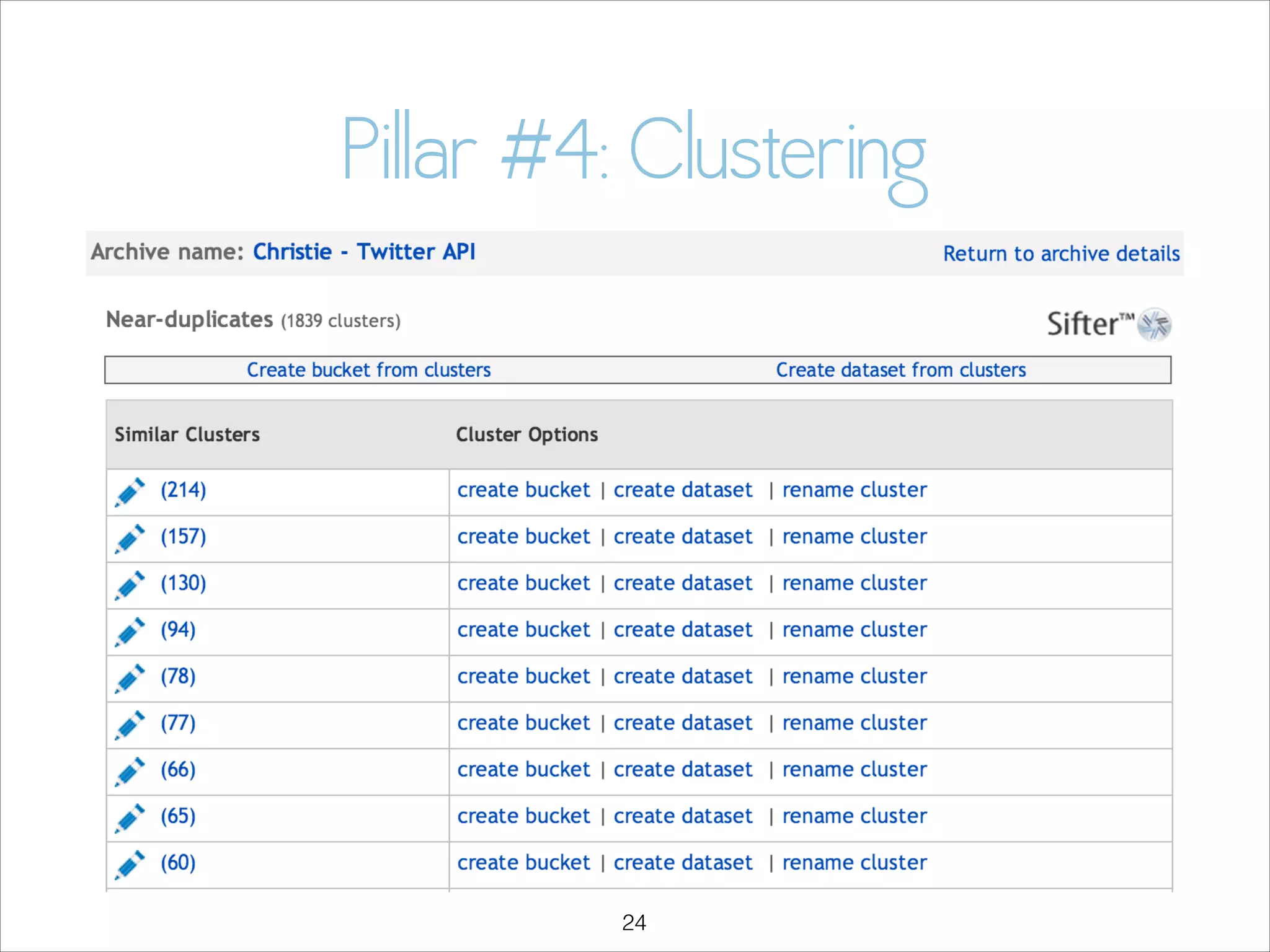1270x952 pixels.
Task: Click the Similar Clusters column header
Action: pos(187,434)
